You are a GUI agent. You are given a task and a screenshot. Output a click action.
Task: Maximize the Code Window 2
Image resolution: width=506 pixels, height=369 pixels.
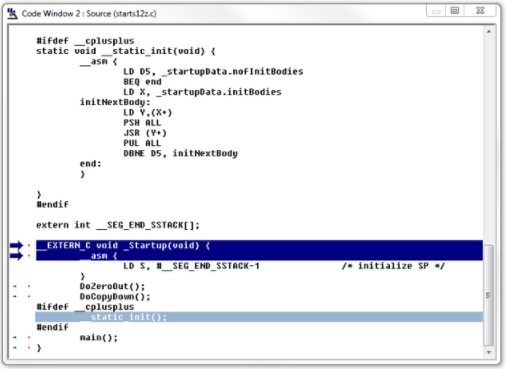pyautogui.click(x=455, y=11)
